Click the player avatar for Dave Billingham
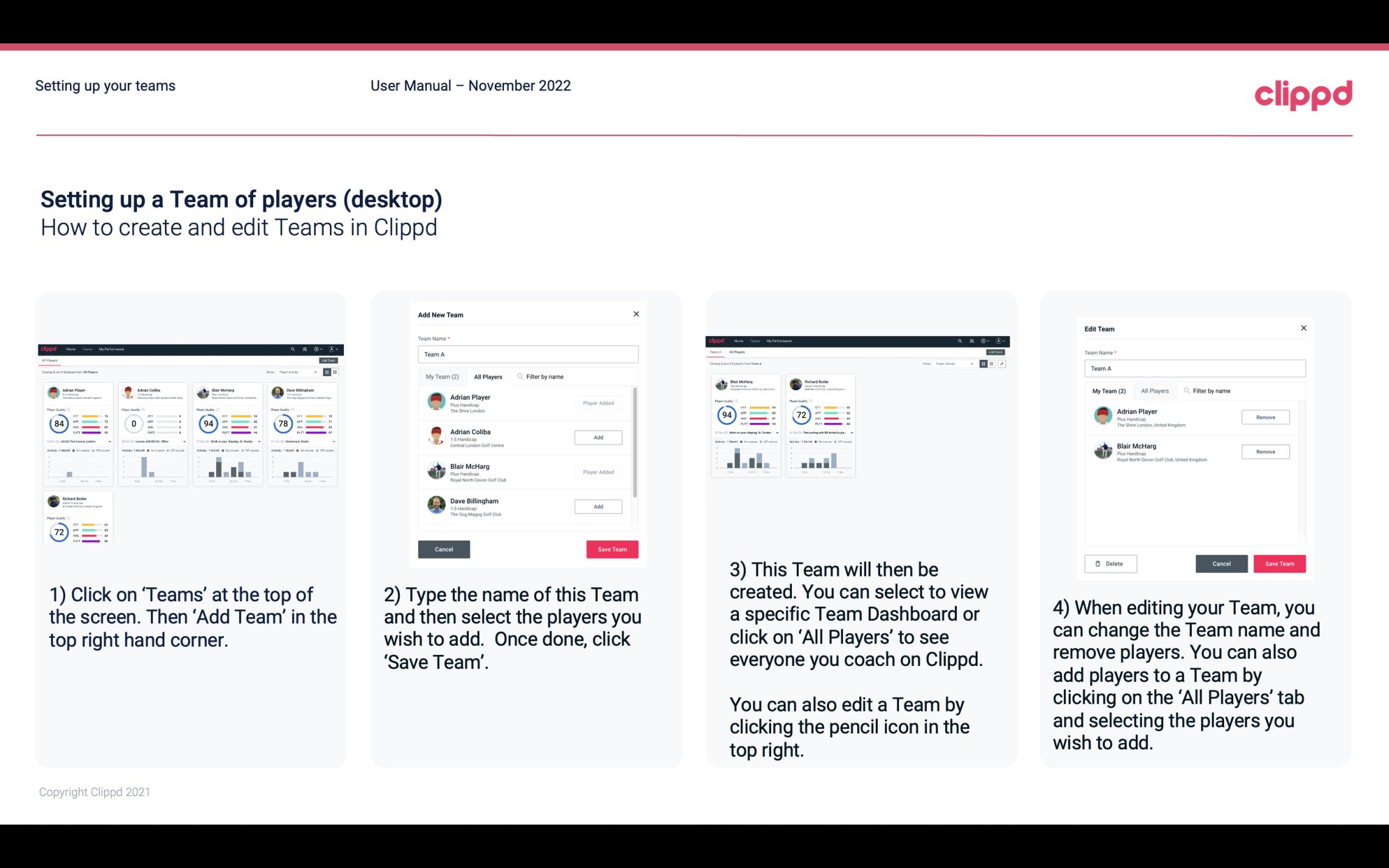The width and height of the screenshot is (1389, 868). tap(436, 506)
